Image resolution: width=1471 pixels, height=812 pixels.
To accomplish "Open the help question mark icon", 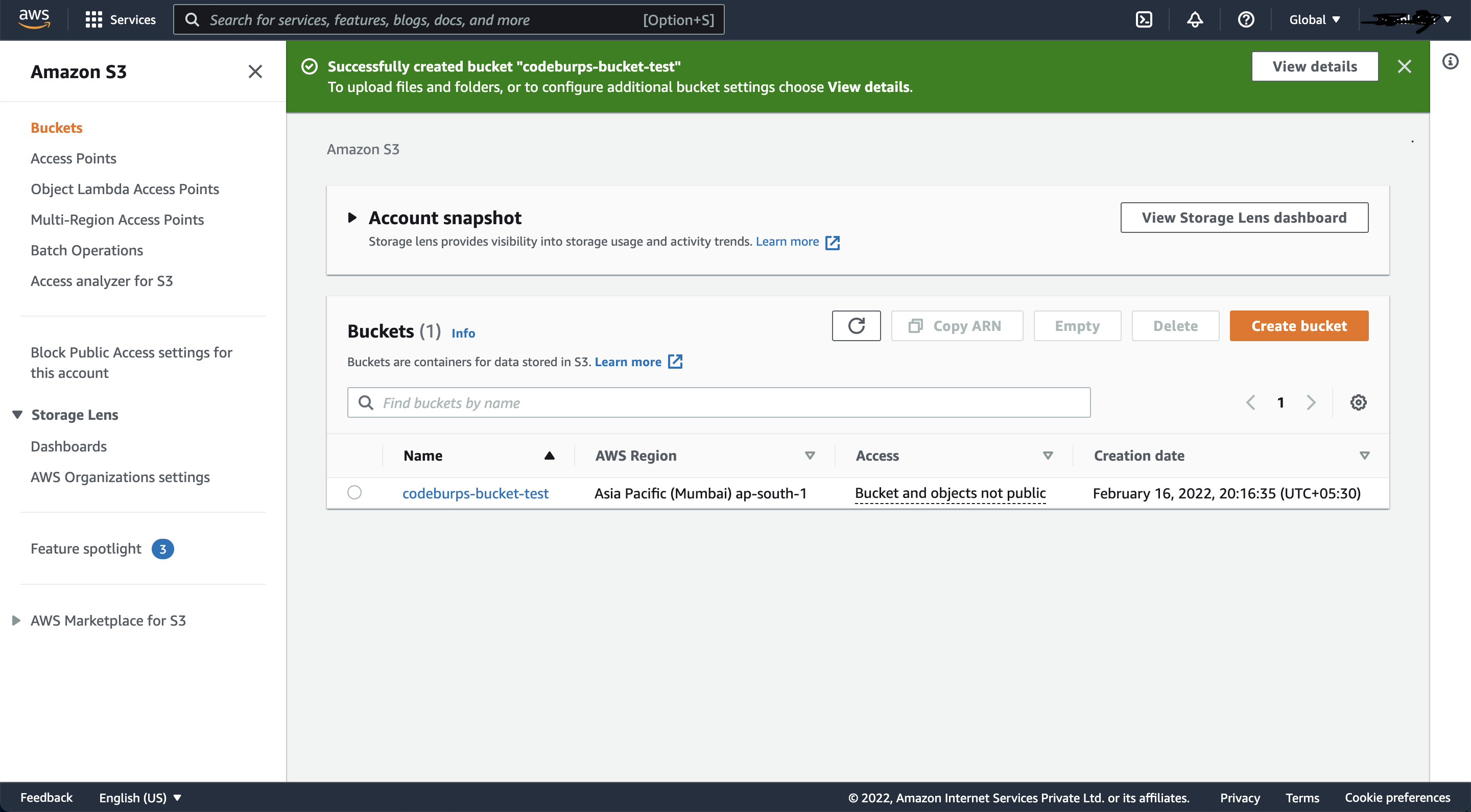I will click(x=1246, y=20).
